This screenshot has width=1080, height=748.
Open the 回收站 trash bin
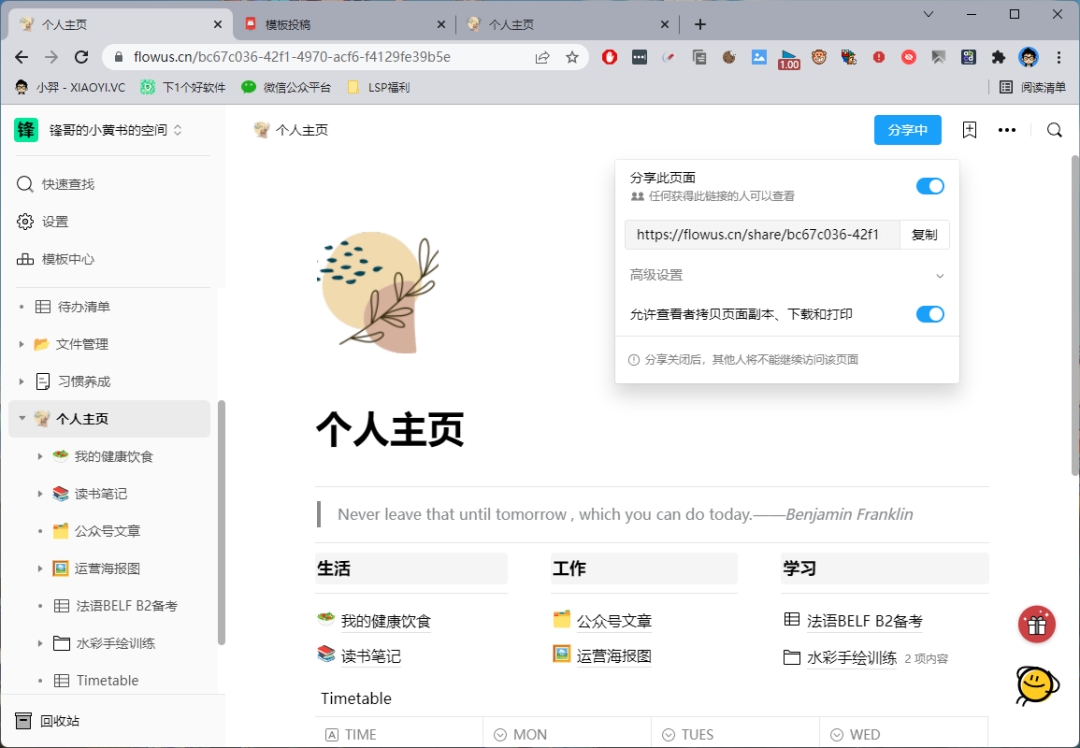pyautogui.click(x=60, y=721)
